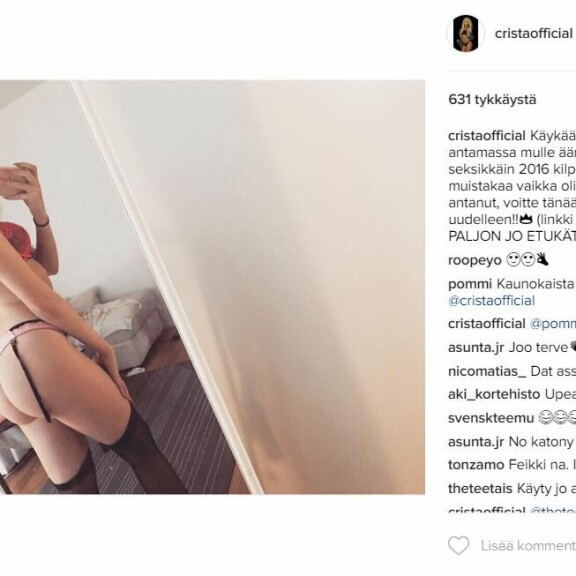The image size is (576, 576).
Task: Open cristaofficial profile avatar
Action: click(465, 33)
